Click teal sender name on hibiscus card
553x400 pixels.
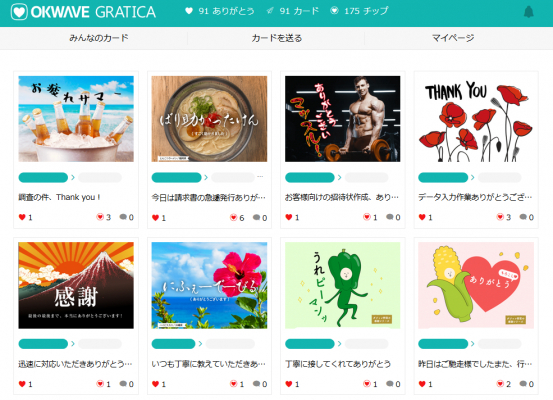173,344
